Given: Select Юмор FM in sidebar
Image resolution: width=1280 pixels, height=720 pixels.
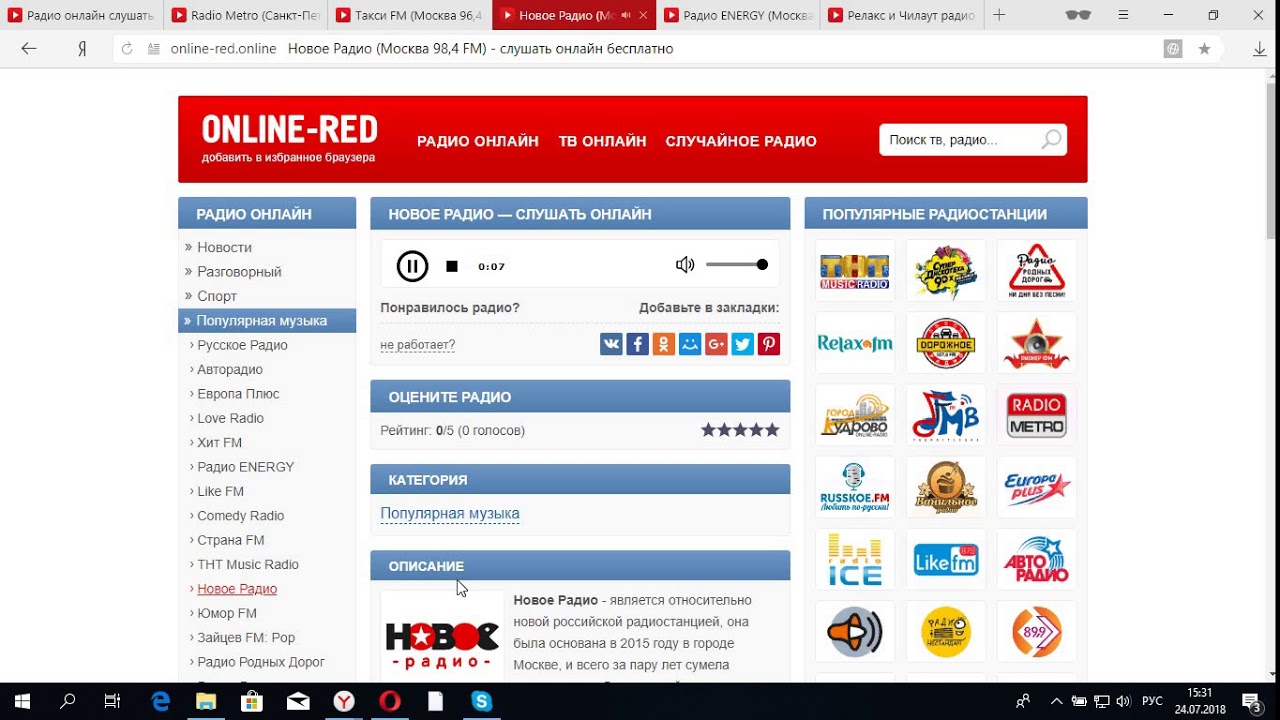Looking at the screenshot, I should [x=227, y=613].
